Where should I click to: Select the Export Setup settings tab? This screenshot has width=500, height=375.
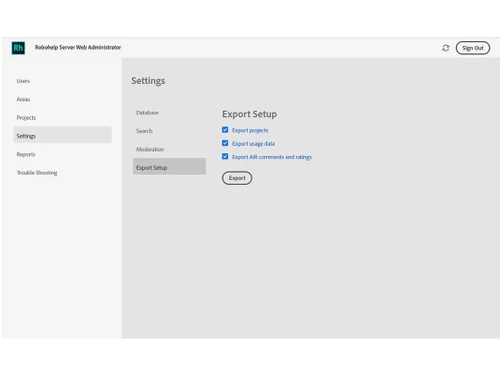(169, 166)
